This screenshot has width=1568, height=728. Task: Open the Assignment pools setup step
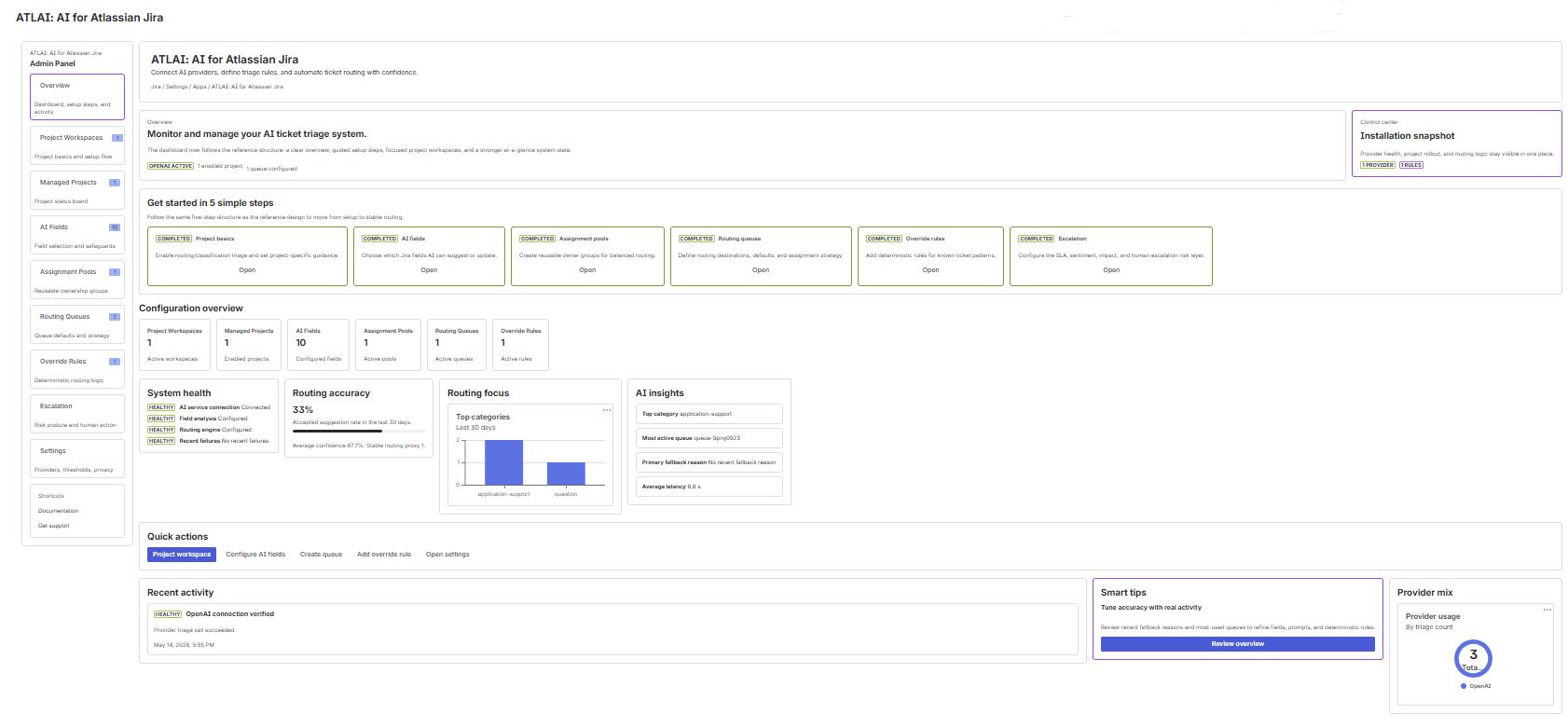coord(587,270)
